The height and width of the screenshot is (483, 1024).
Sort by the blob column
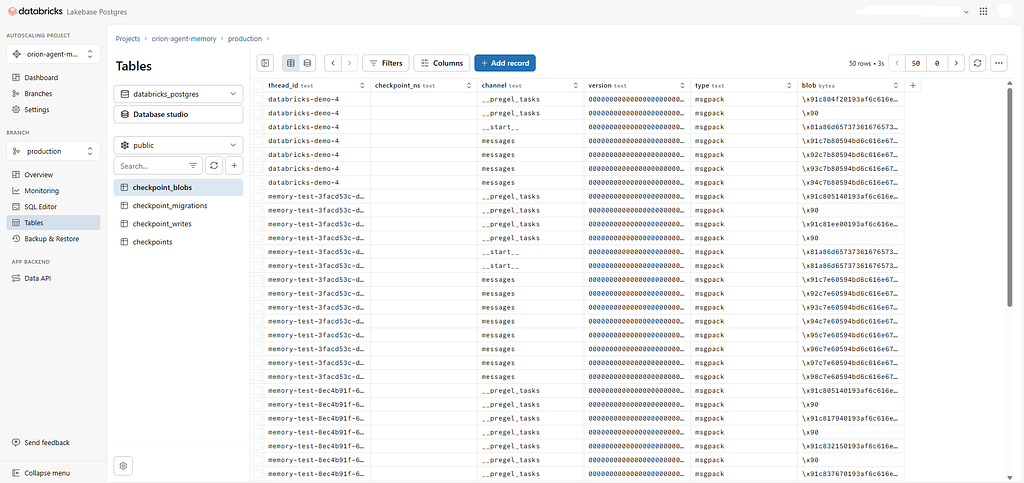[896, 86]
